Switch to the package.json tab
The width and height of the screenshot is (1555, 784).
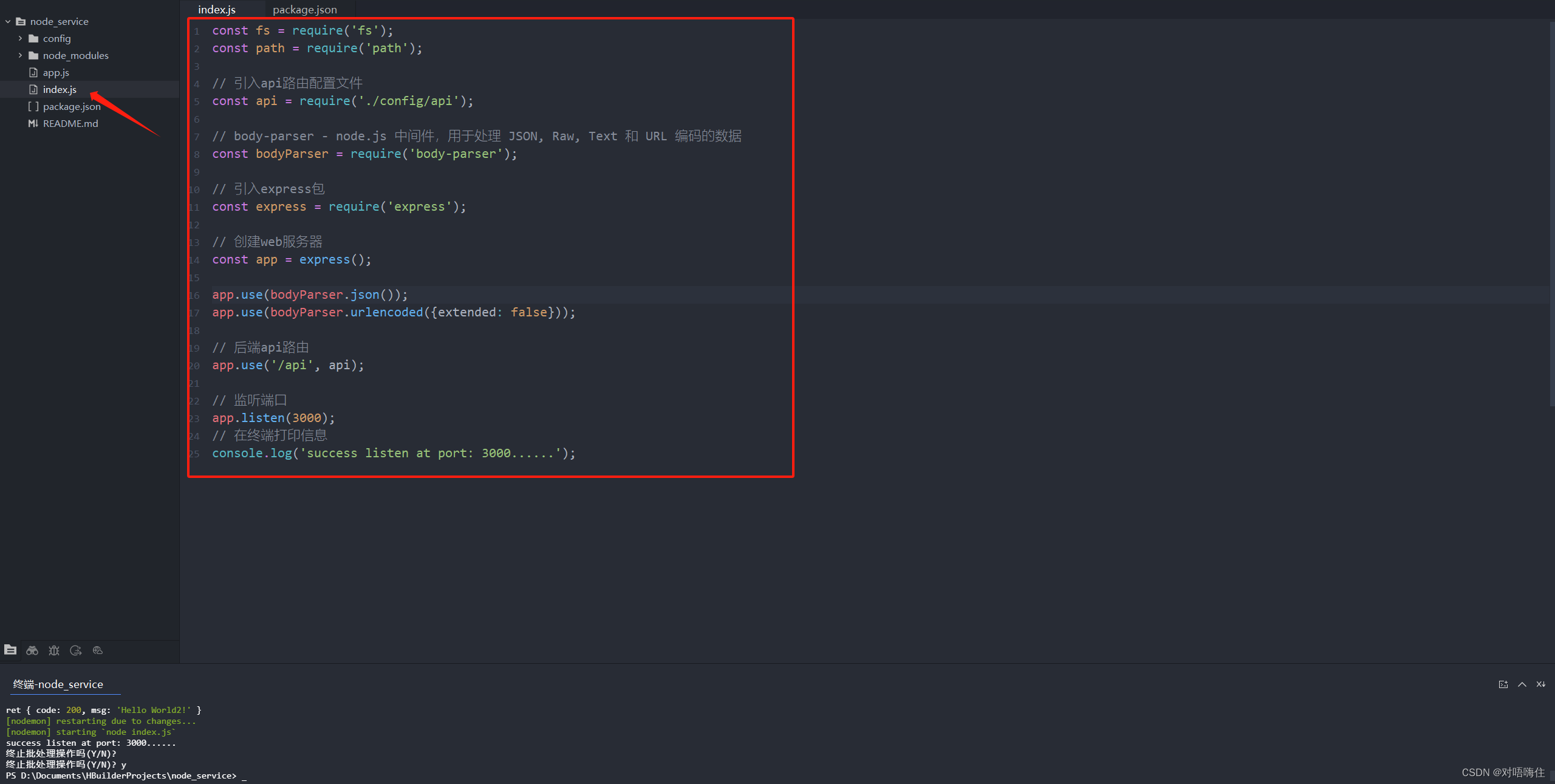[305, 10]
